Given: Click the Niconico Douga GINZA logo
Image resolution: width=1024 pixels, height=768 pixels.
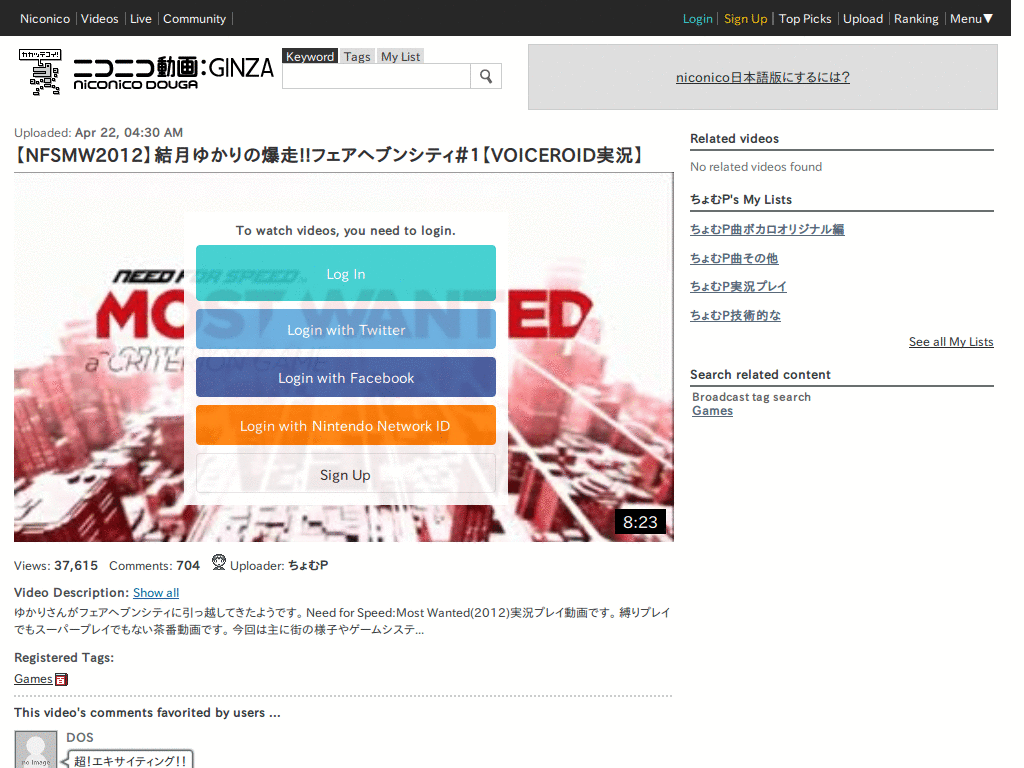Looking at the screenshot, I should pos(174,73).
